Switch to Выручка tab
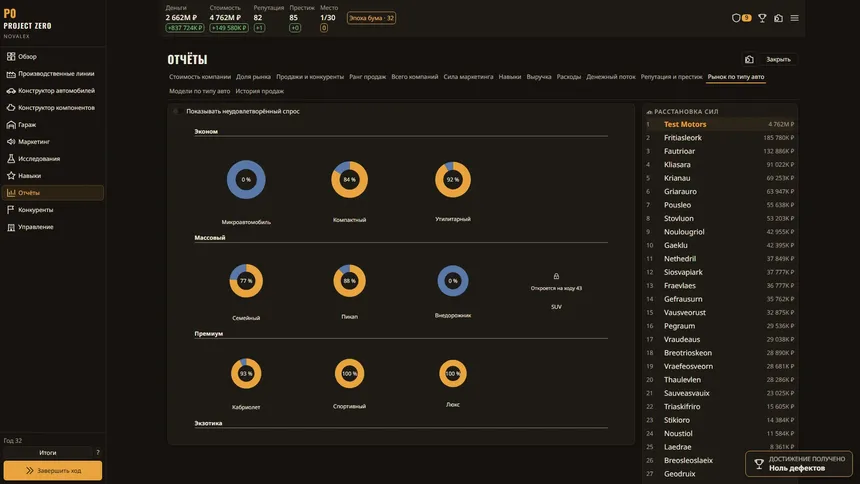The width and height of the screenshot is (860, 484). [x=539, y=77]
